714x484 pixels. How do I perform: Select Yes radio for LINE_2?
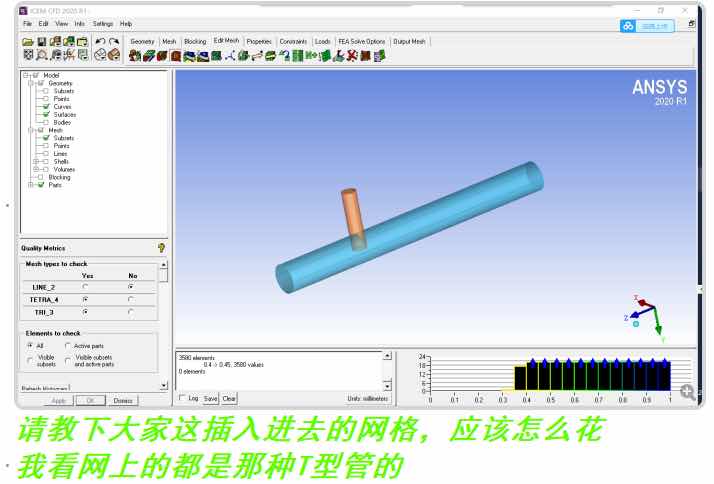tap(85, 287)
